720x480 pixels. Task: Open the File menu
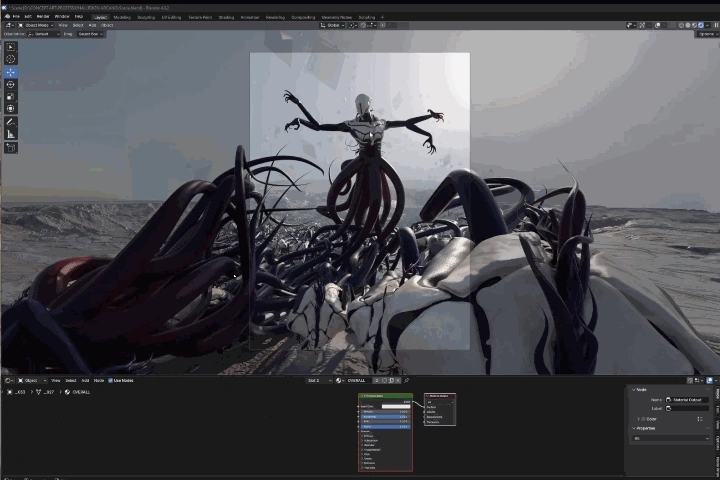[x=17, y=17]
